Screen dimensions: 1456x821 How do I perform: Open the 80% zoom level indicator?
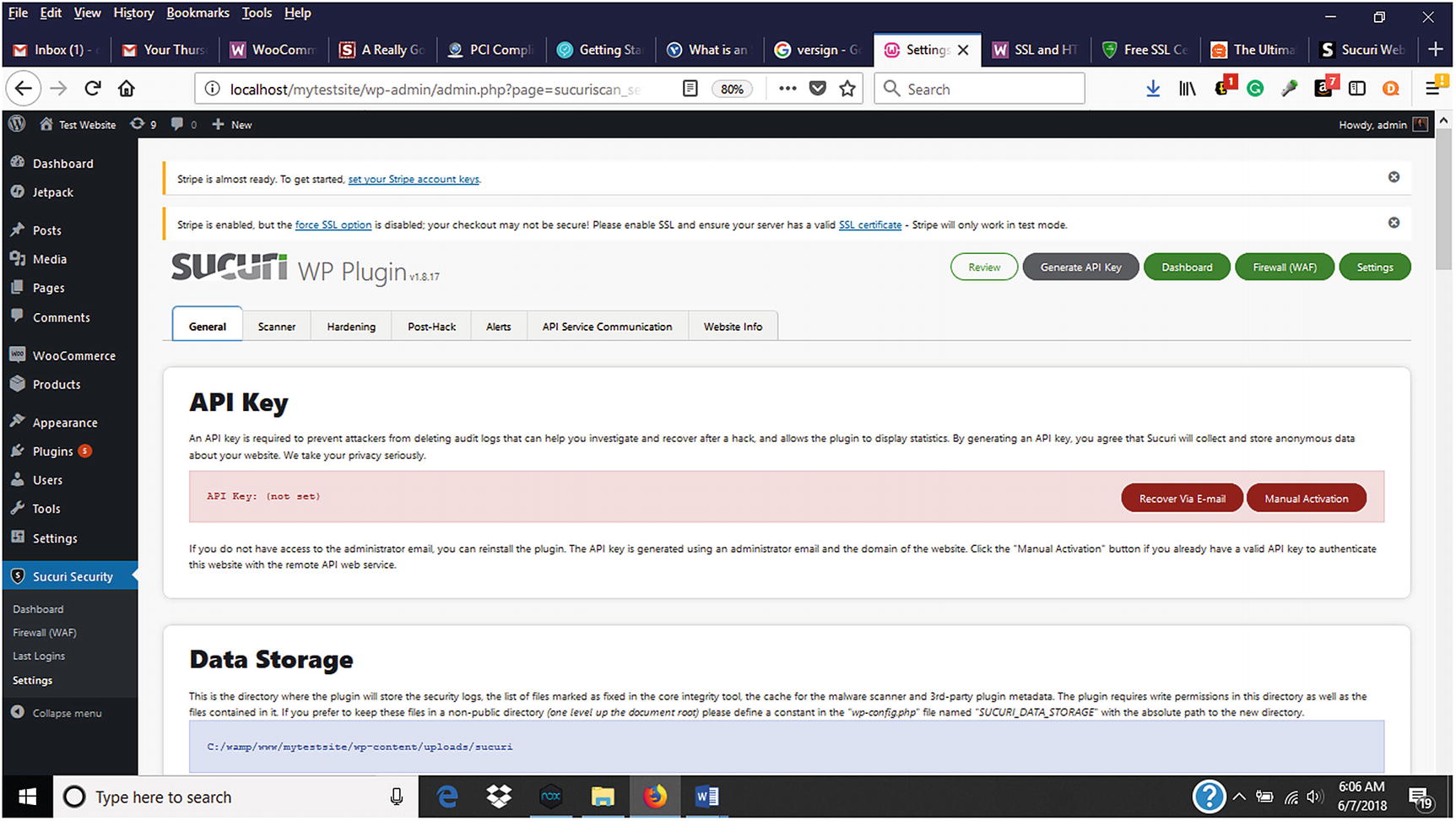click(x=732, y=89)
